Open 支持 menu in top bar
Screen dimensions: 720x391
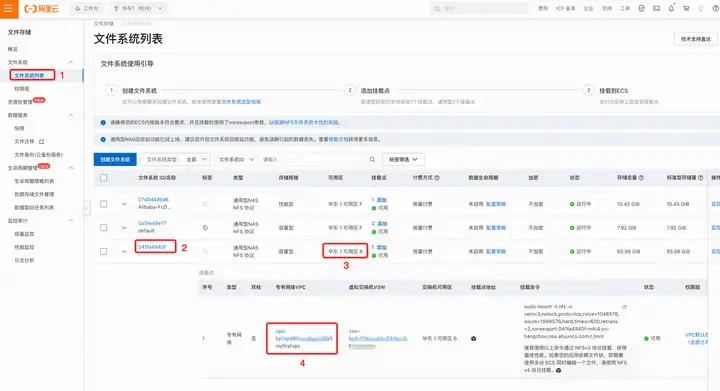pos(607,8)
